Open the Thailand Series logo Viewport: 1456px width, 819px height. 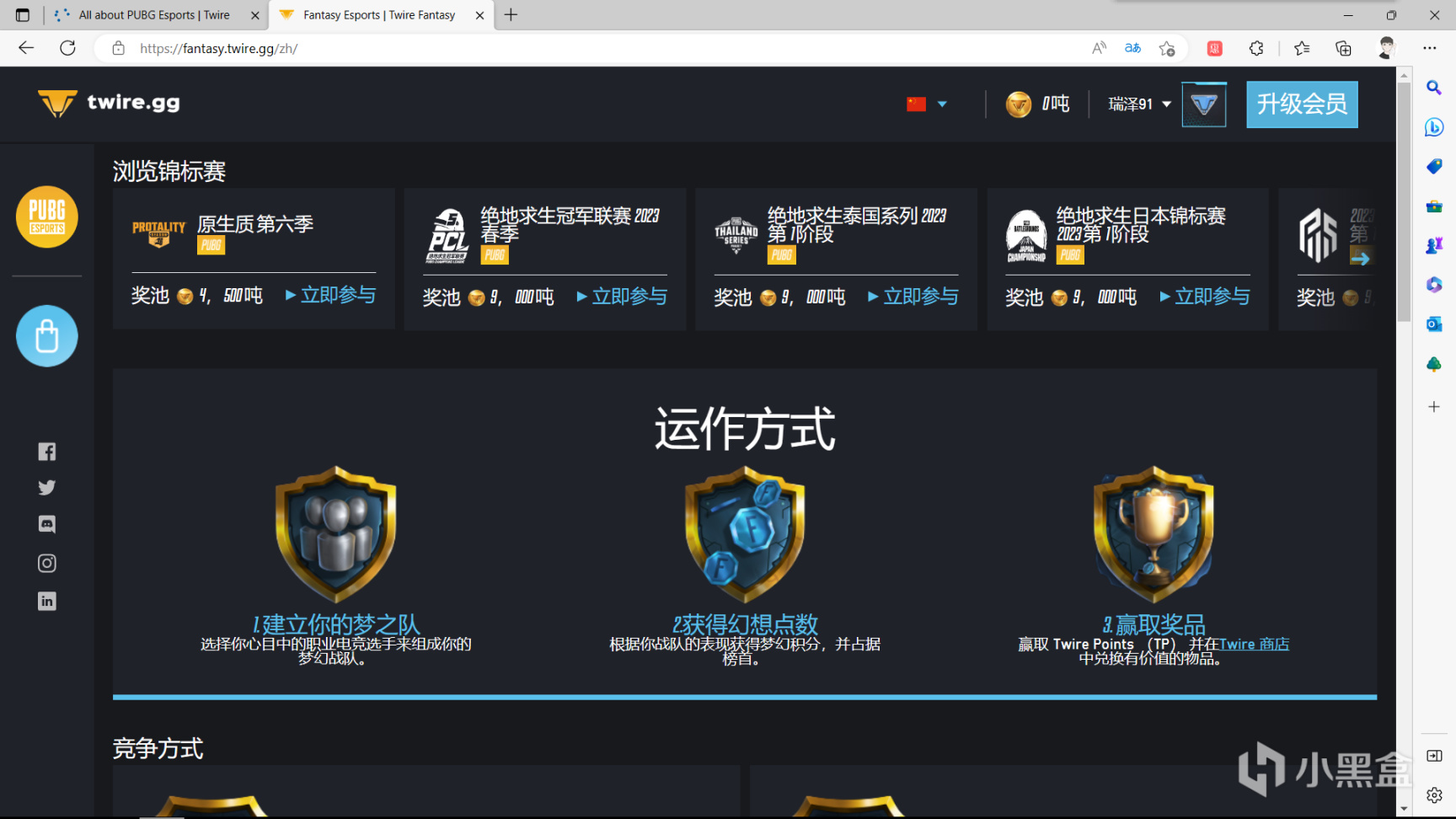pos(736,236)
